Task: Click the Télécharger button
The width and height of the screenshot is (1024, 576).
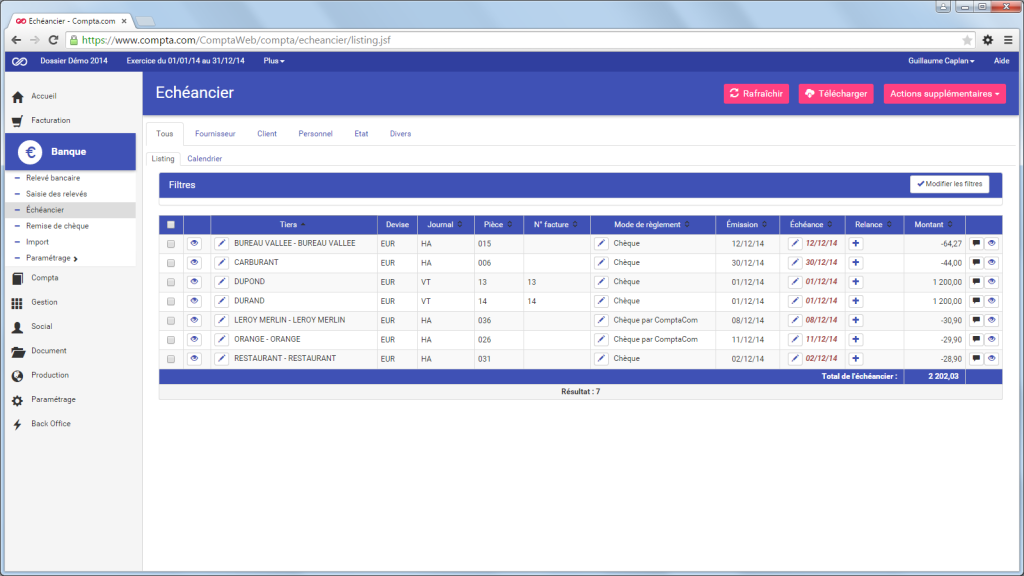Action: pyautogui.click(x=836, y=94)
